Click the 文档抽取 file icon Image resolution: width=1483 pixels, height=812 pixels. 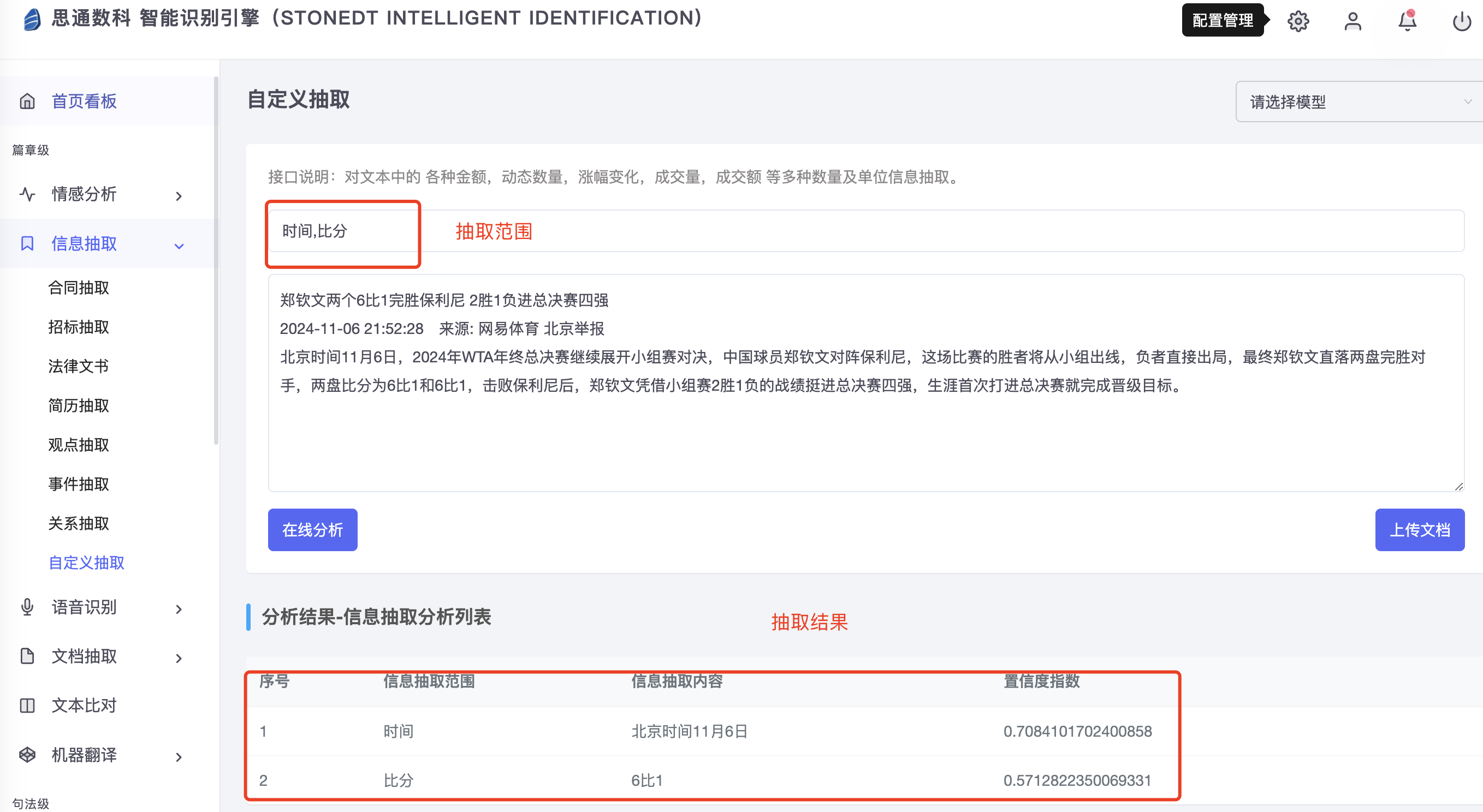tap(27, 656)
